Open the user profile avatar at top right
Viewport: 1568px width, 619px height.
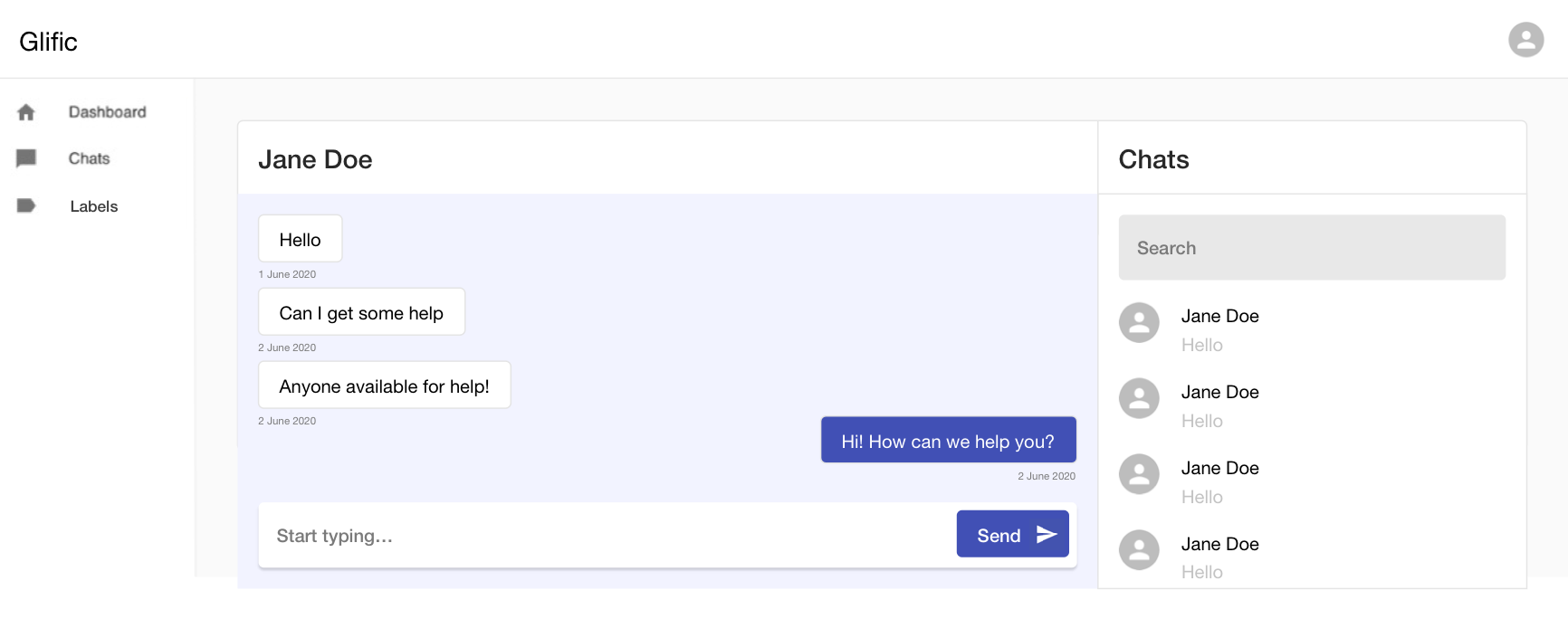(x=1525, y=40)
